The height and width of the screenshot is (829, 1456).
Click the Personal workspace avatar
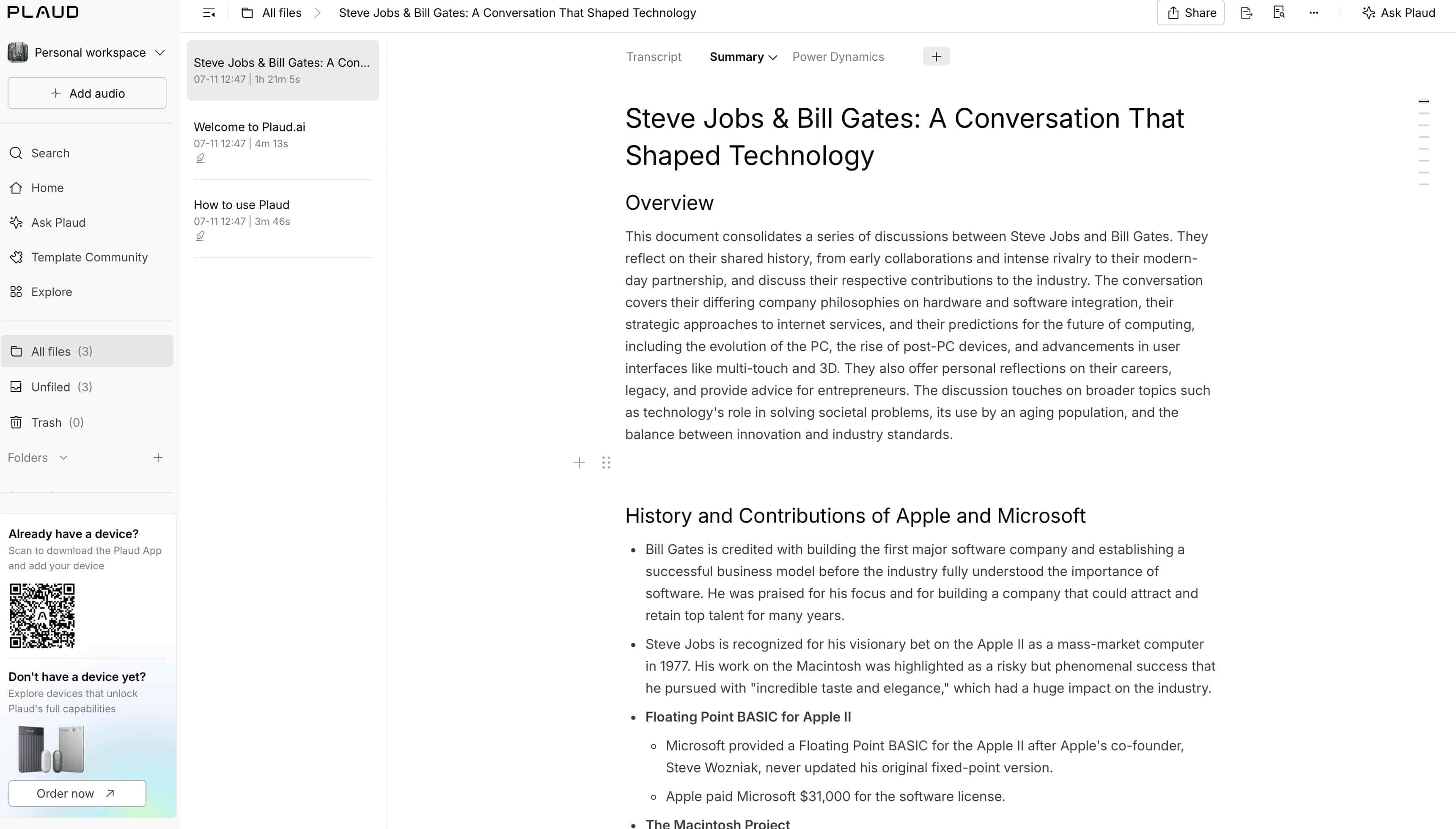point(18,52)
